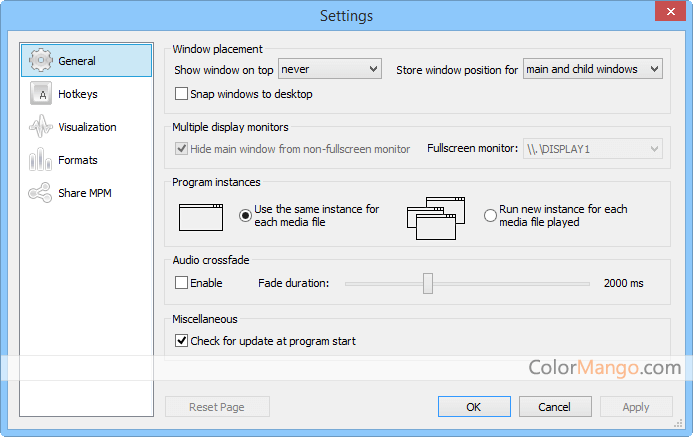693x437 pixels.
Task: Click the Share MPM icon
Action: (x=40, y=193)
